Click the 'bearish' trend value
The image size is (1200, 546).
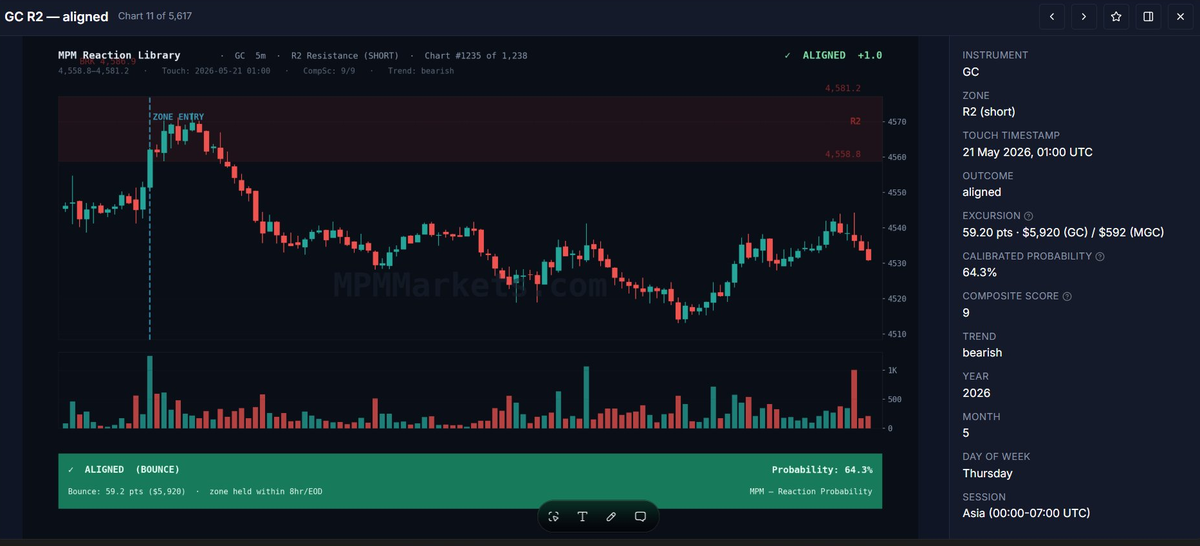pyautogui.click(x=982, y=352)
